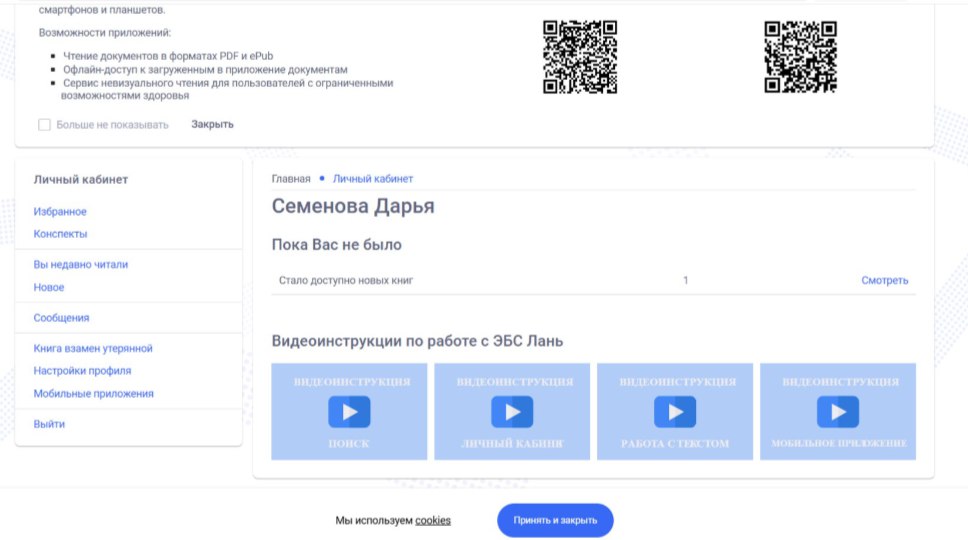Go to Главная in the breadcrumb
This screenshot has width=968, height=540.
coord(291,179)
